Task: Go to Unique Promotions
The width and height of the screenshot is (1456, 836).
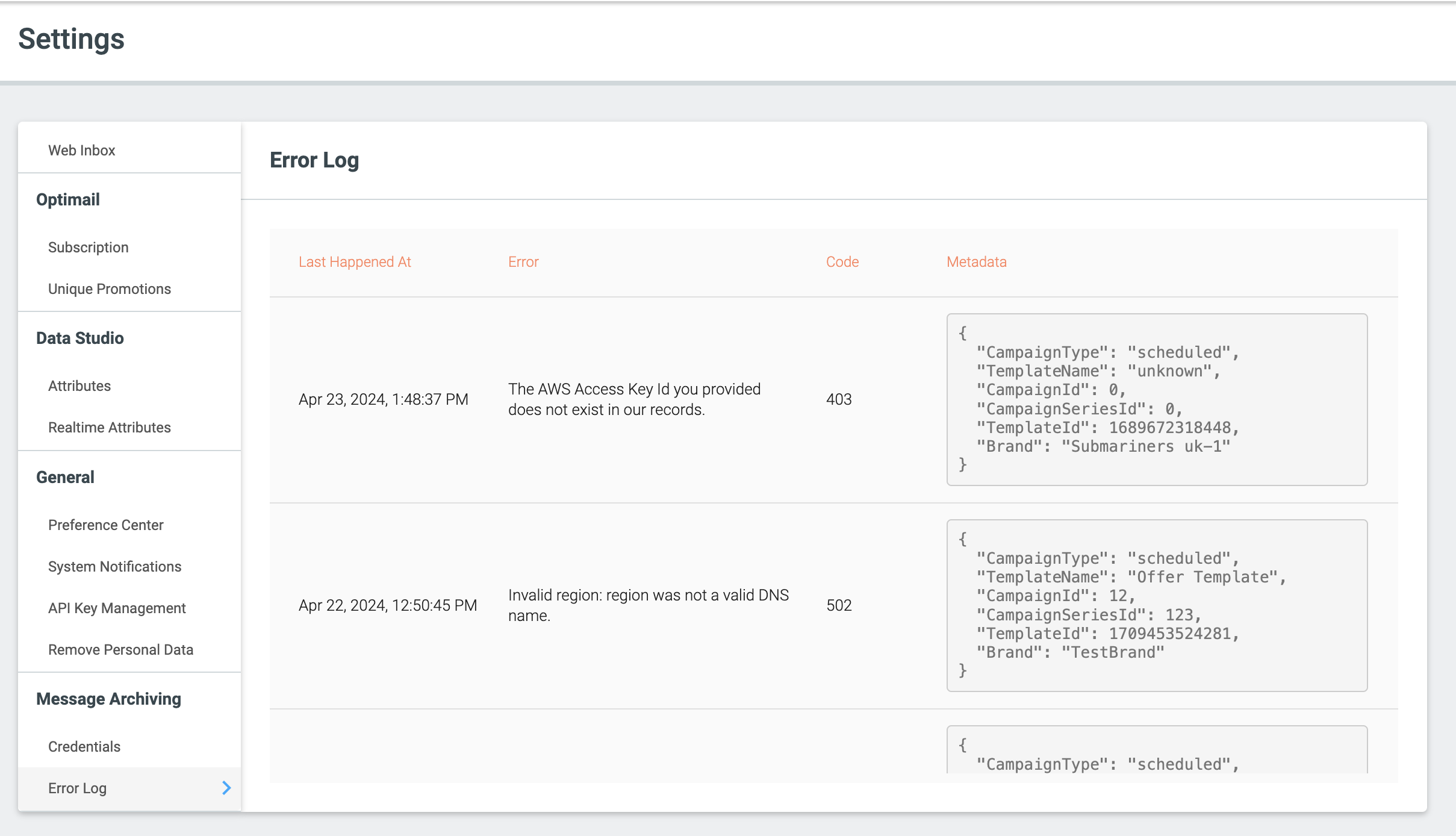Action: 109,289
